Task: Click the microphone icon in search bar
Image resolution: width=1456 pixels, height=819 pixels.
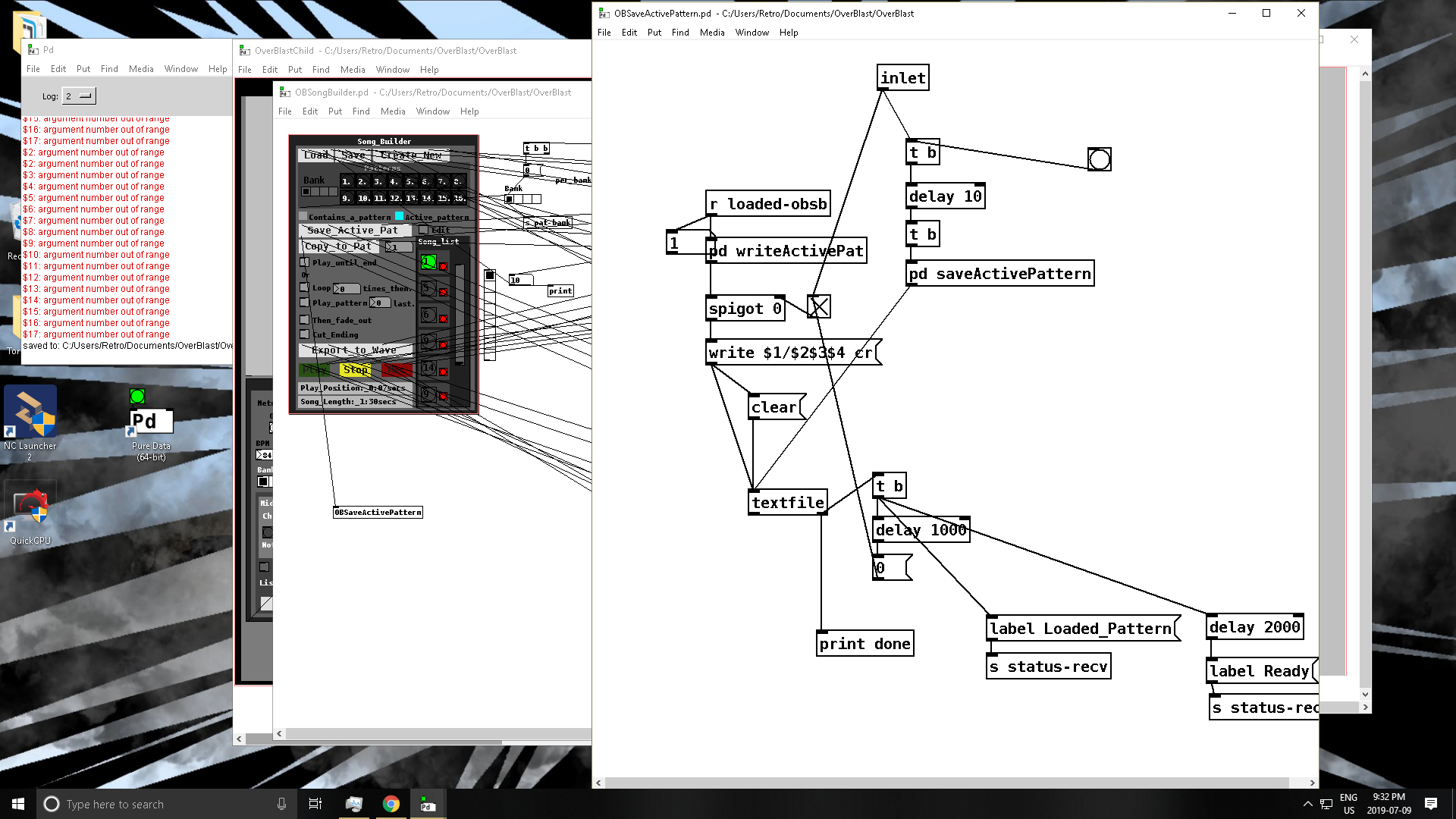Action: pyautogui.click(x=281, y=804)
